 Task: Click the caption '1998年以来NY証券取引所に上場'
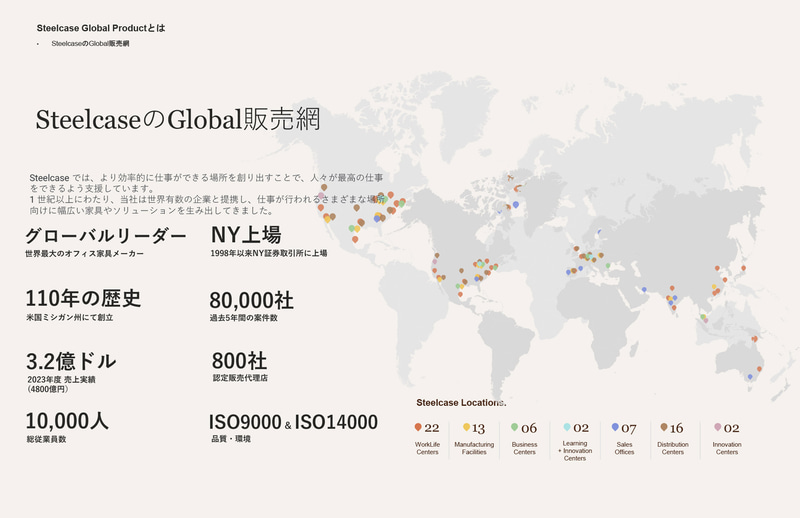269,253
